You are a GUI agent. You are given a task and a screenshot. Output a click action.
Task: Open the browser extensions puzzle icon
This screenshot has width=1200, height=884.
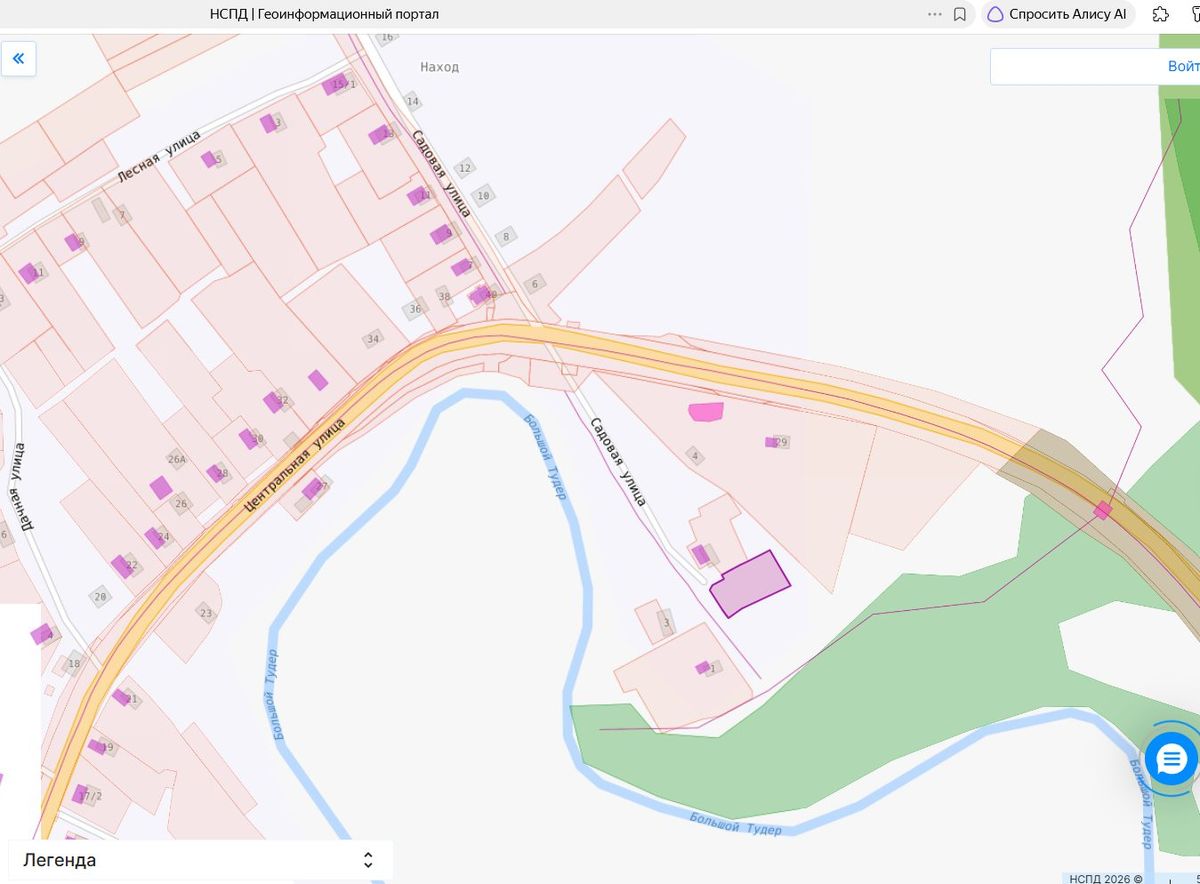pyautogui.click(x=1161, y=14)
